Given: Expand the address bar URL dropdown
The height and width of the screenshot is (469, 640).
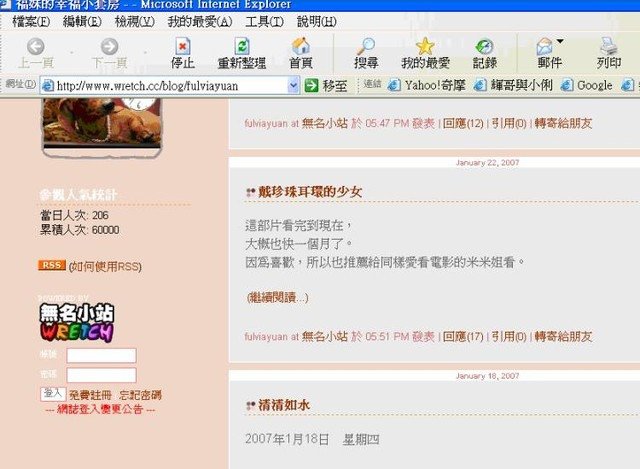Looking at the screenshot, I should (293, 85).
